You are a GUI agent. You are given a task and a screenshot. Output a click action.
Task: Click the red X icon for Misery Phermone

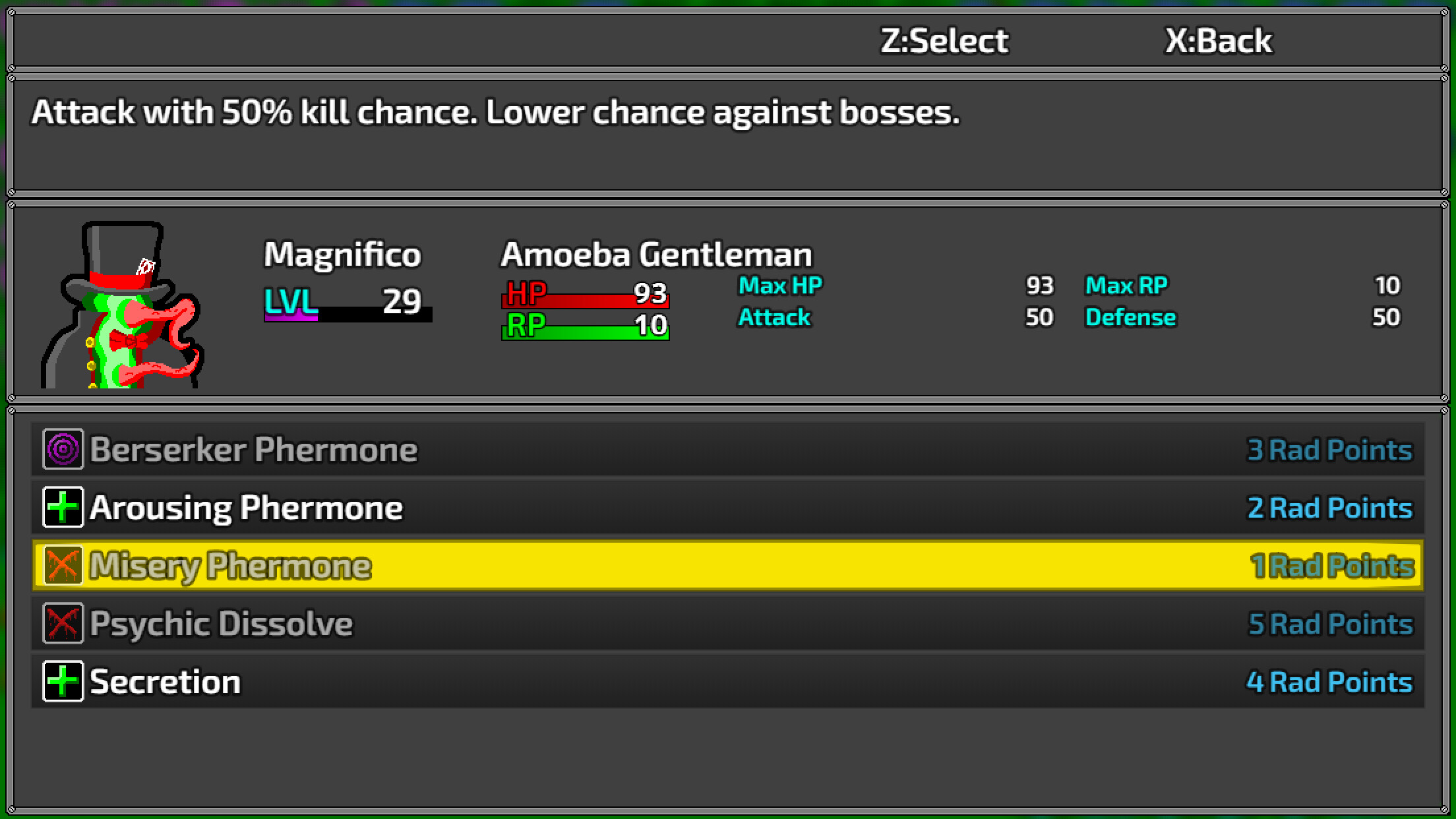(61, 565)
